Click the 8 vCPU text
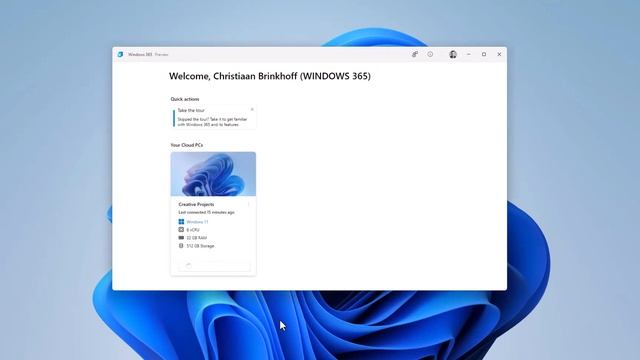This screenshot has height=360, width=640. (193, 230)
